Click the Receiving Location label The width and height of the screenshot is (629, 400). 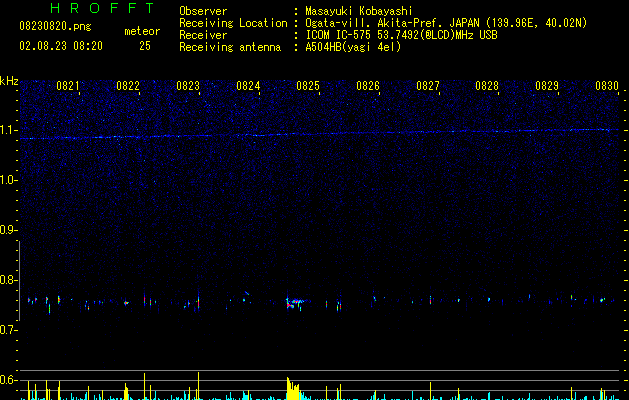tap(233, 23)
